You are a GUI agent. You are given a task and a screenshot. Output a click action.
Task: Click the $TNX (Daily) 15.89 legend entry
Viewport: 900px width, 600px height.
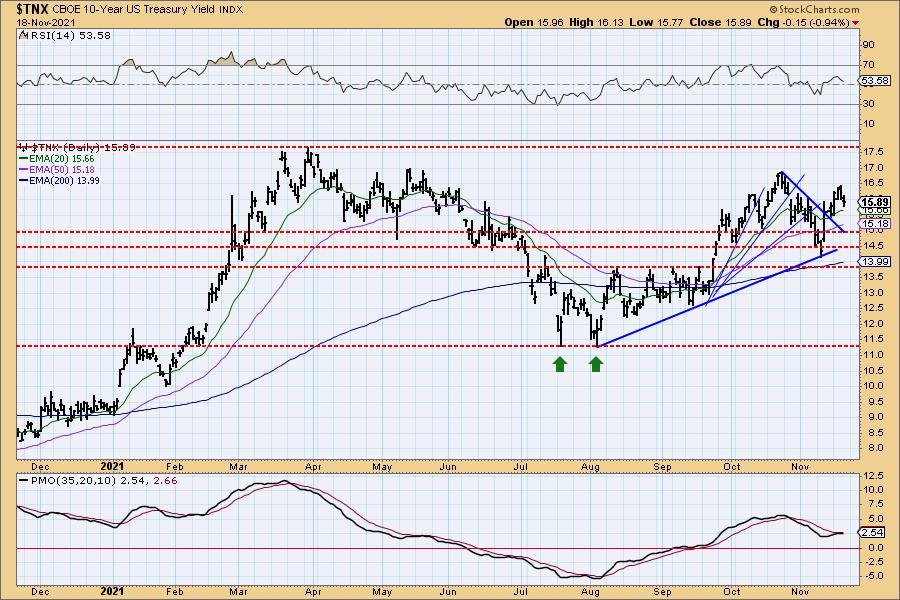77,147
